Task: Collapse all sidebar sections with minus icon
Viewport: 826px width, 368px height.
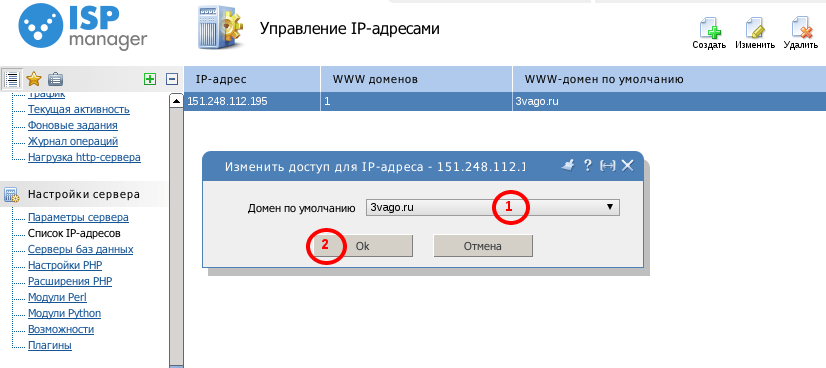Action: (x=172, y=79)
